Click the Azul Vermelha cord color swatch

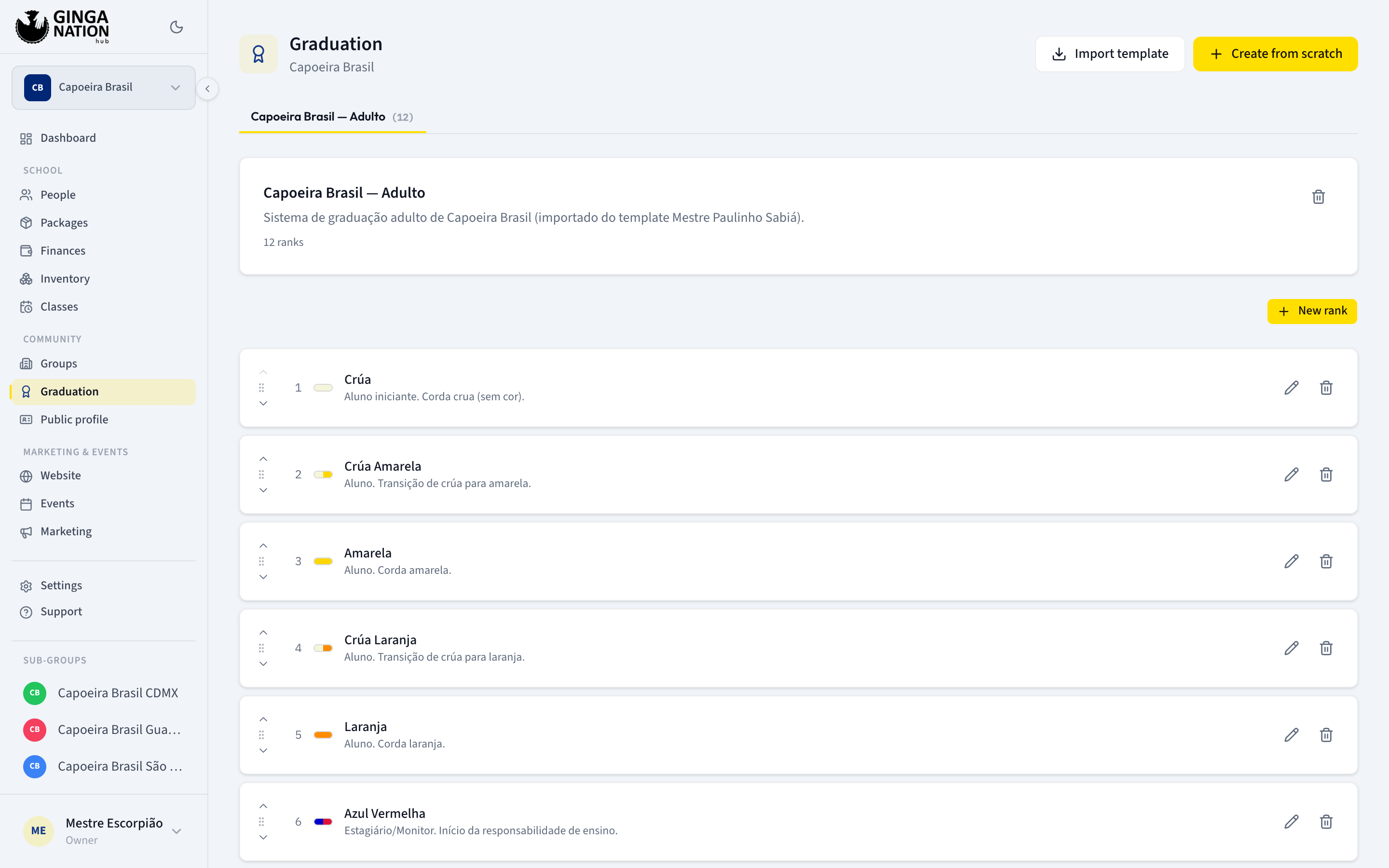[323, 822]
